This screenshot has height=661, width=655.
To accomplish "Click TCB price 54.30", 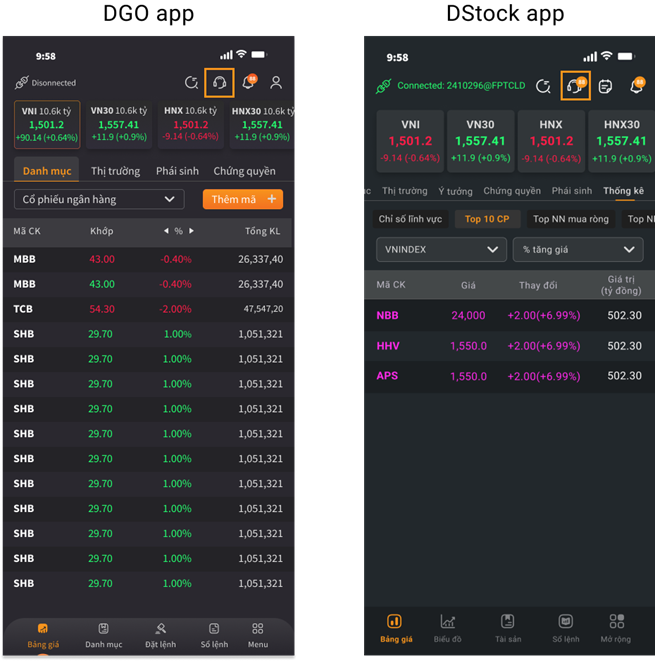I will [x=102, y=309].
